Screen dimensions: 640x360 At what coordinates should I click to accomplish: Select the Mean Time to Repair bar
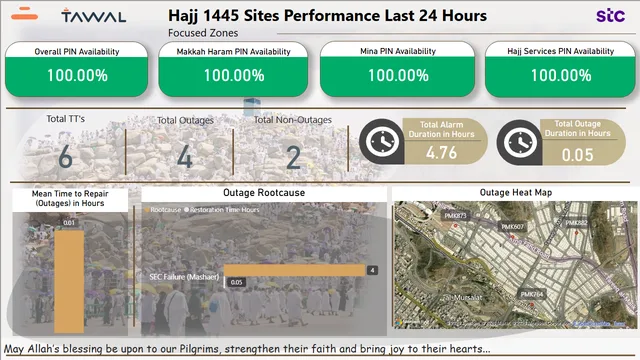click(69, 282)
